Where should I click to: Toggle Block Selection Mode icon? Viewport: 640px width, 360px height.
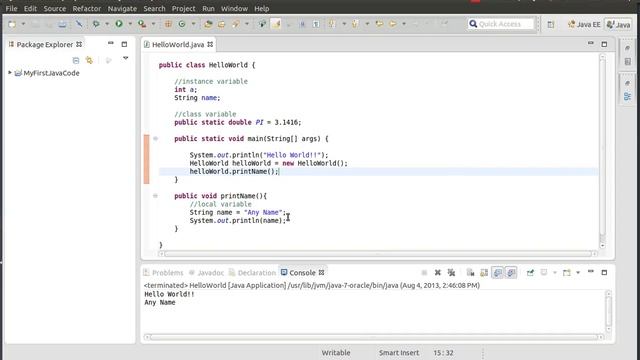pyautogui.click(x=302, y=24)
